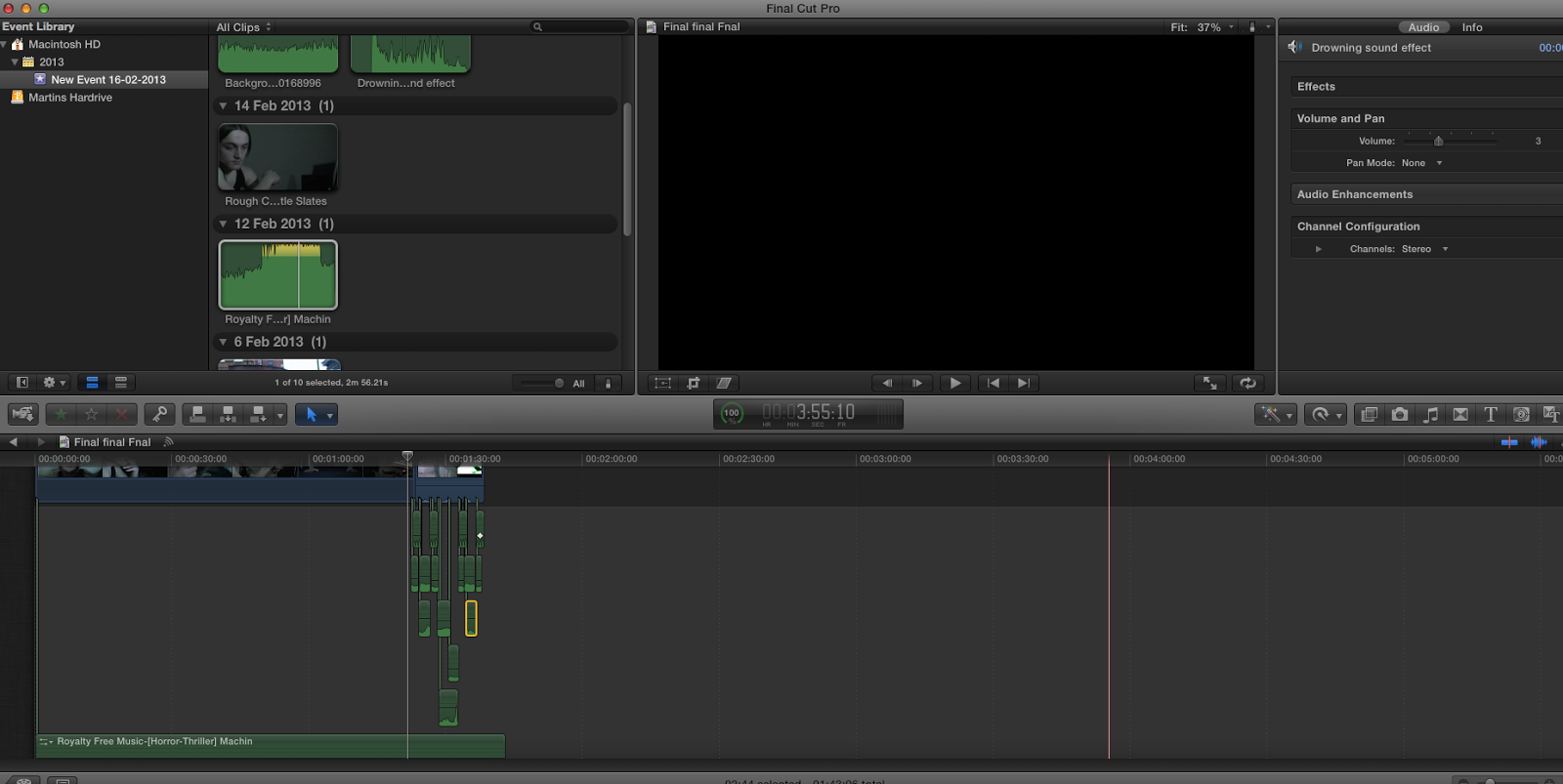Select the Crop tool in viewer
This screenshot has width=1563, height=784.
click(x=694, y=383)
